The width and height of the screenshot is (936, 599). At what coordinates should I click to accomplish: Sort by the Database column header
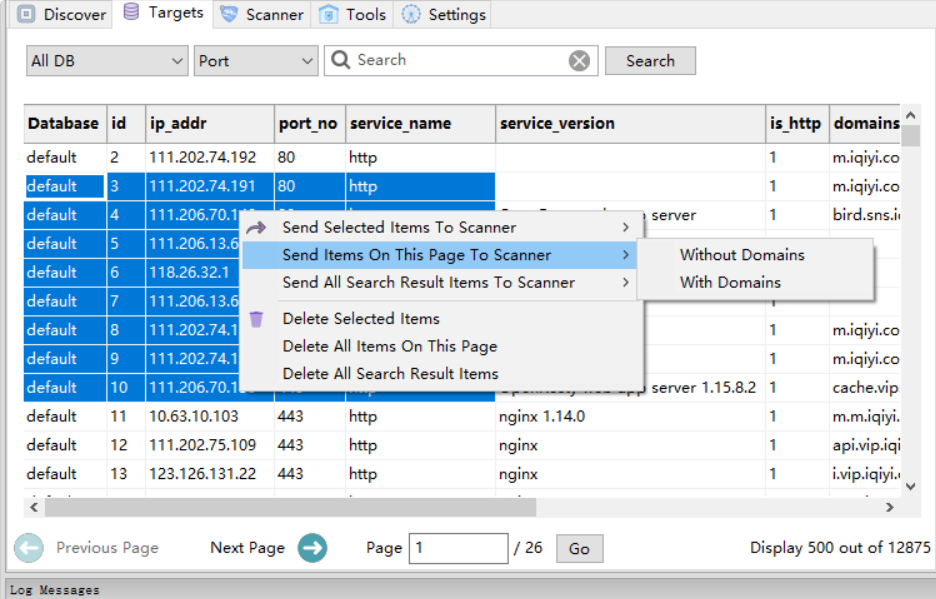click(64, 124)
